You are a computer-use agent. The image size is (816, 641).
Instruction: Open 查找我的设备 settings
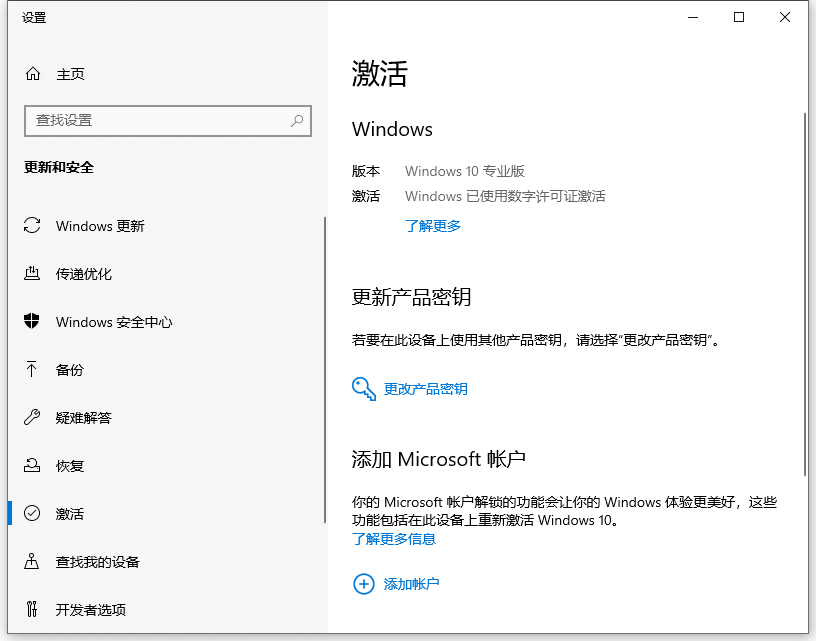pyautogui.click(x=98, y=562)
